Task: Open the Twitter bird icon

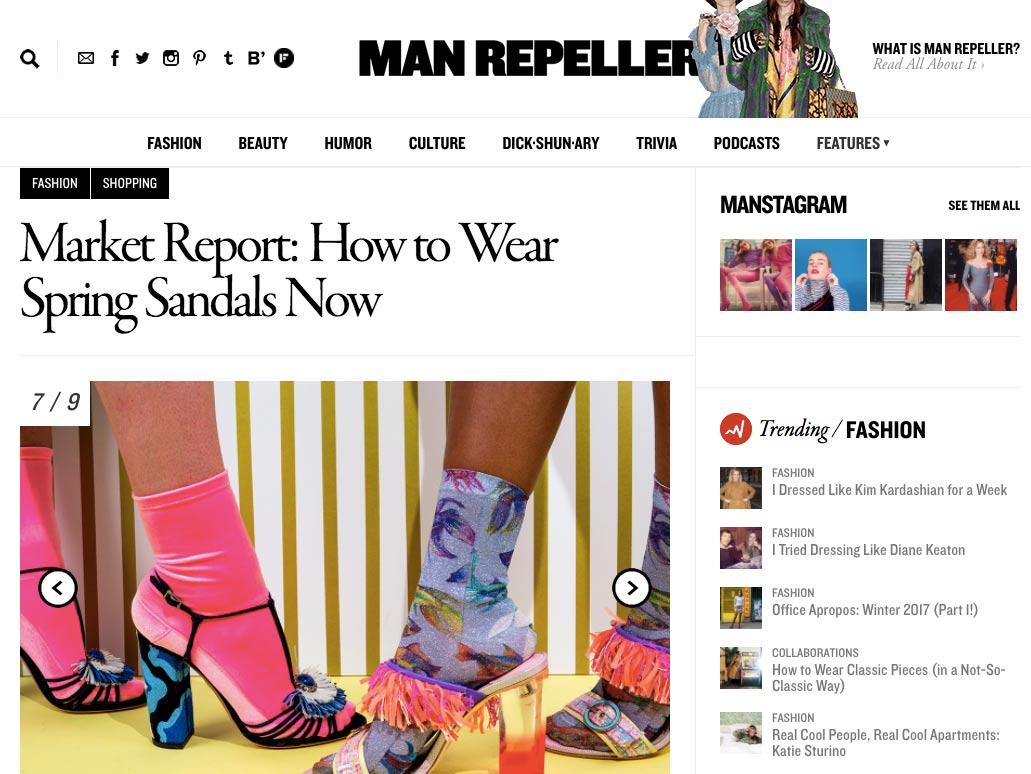Action: coord(142,58)
